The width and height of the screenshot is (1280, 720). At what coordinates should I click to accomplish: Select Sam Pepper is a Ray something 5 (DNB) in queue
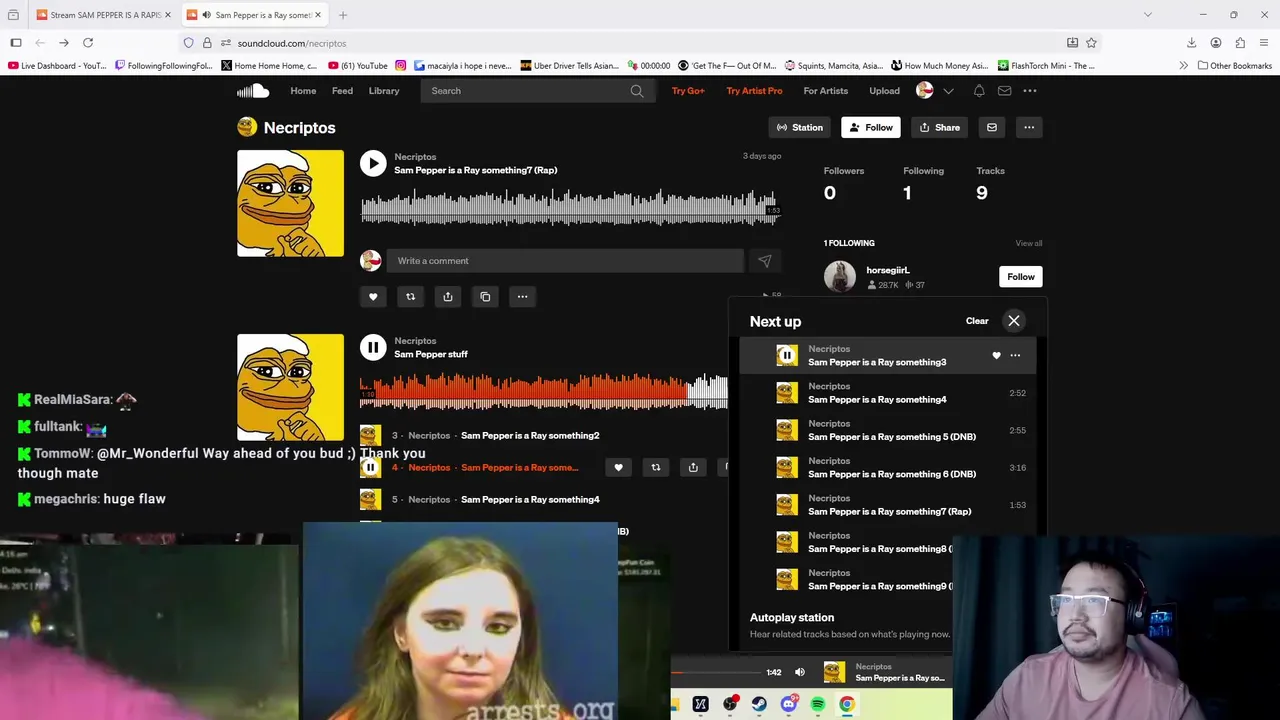point(892,437)
